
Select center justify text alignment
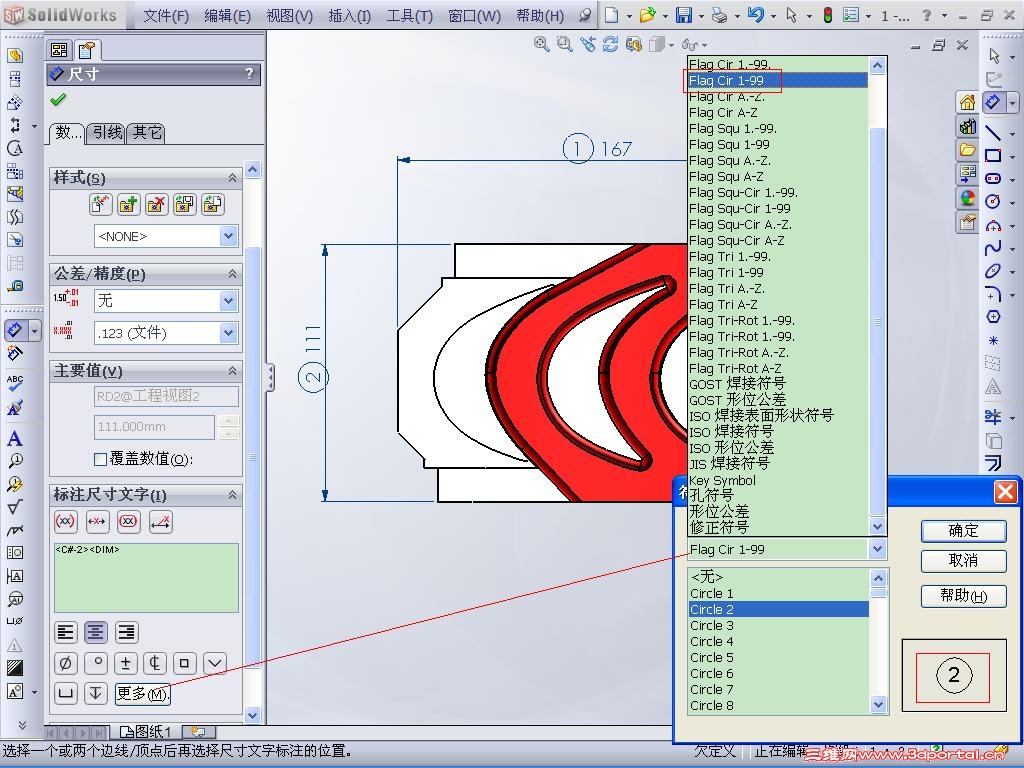click(95, 632)
